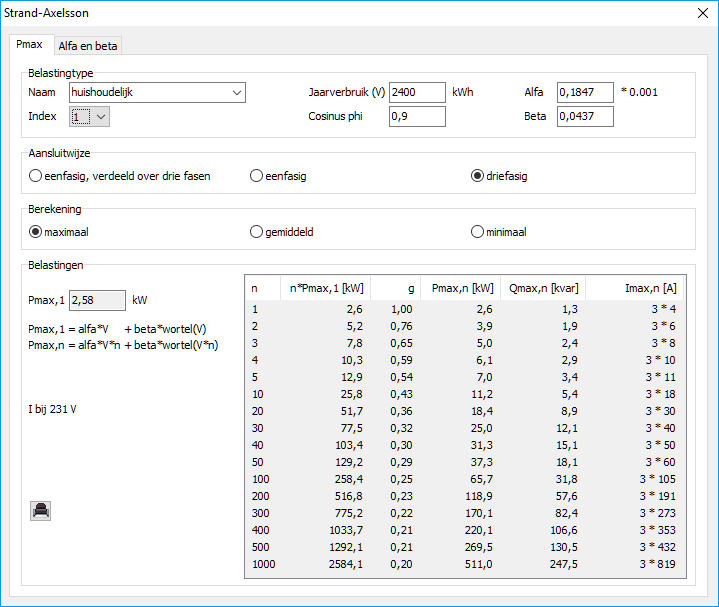The image size is (719, 607).
Task: Click the Cosinus phi input field
Action: [416, 117]
